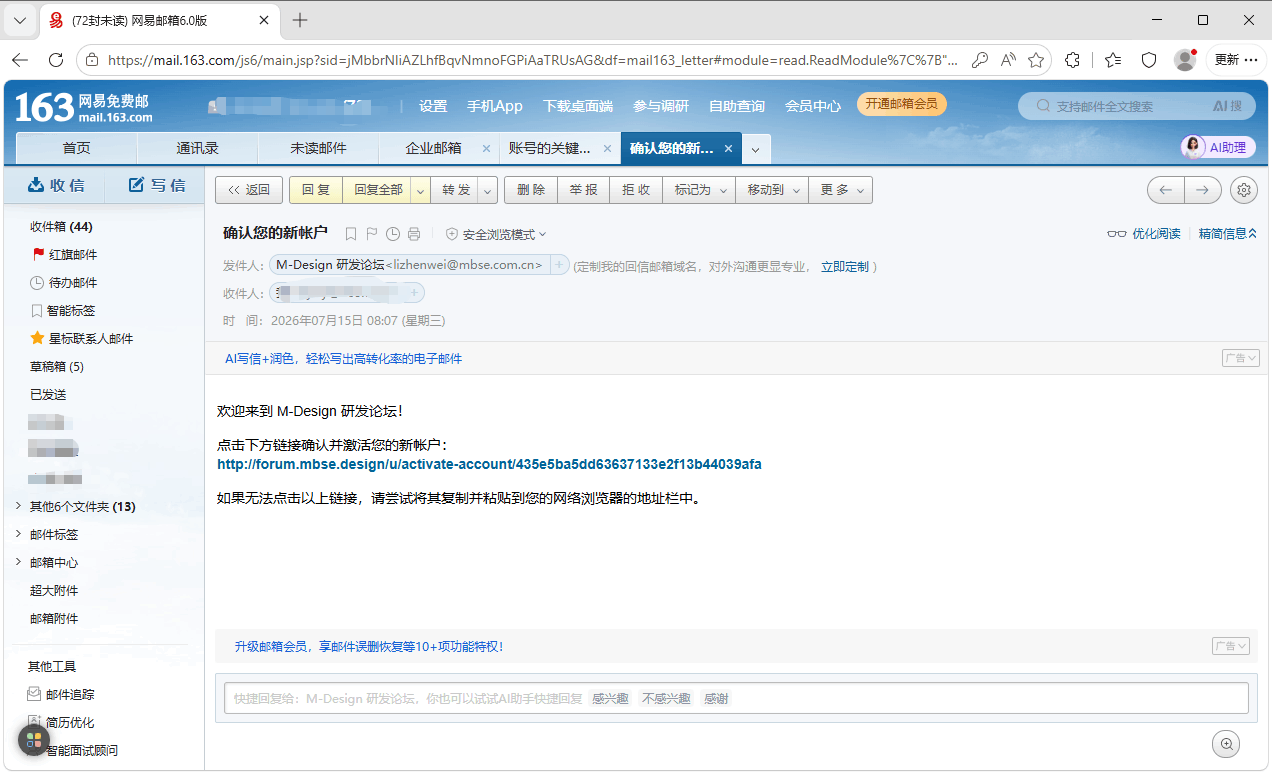Print the email using the printer icon
The height and width of the screenshot is (774, 1272).
(414, 234)
